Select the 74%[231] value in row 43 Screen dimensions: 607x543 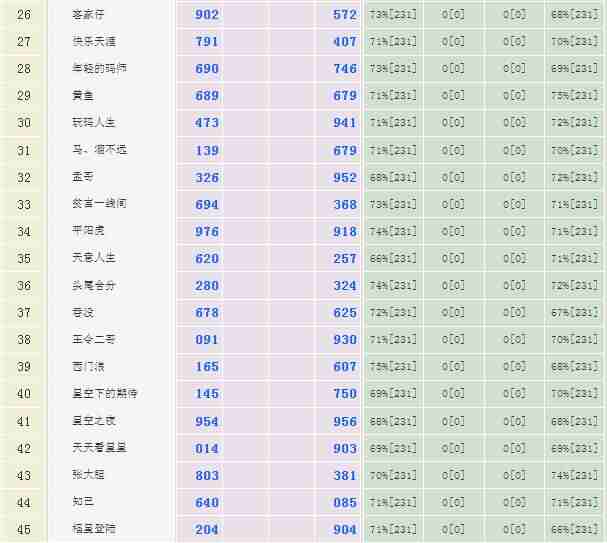pyautogui.click(x=573, y=476)
